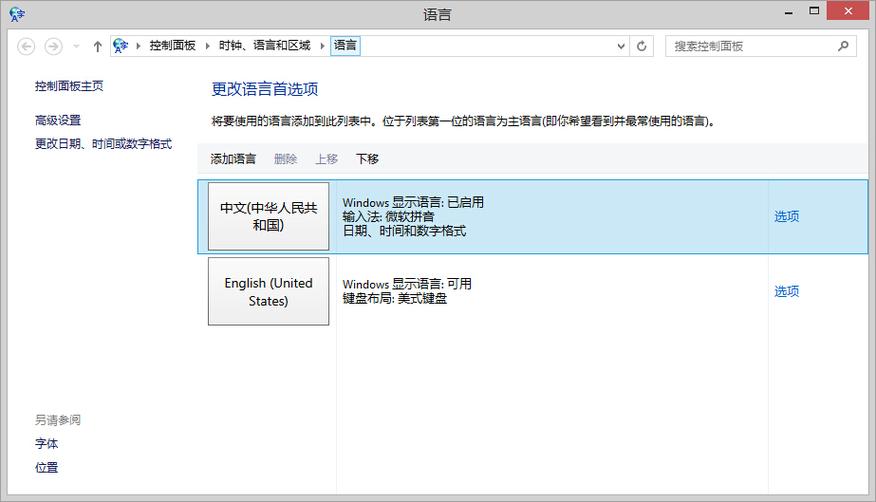
Task: Open 字体 link under 另请参阅
Action: (46, 444)
